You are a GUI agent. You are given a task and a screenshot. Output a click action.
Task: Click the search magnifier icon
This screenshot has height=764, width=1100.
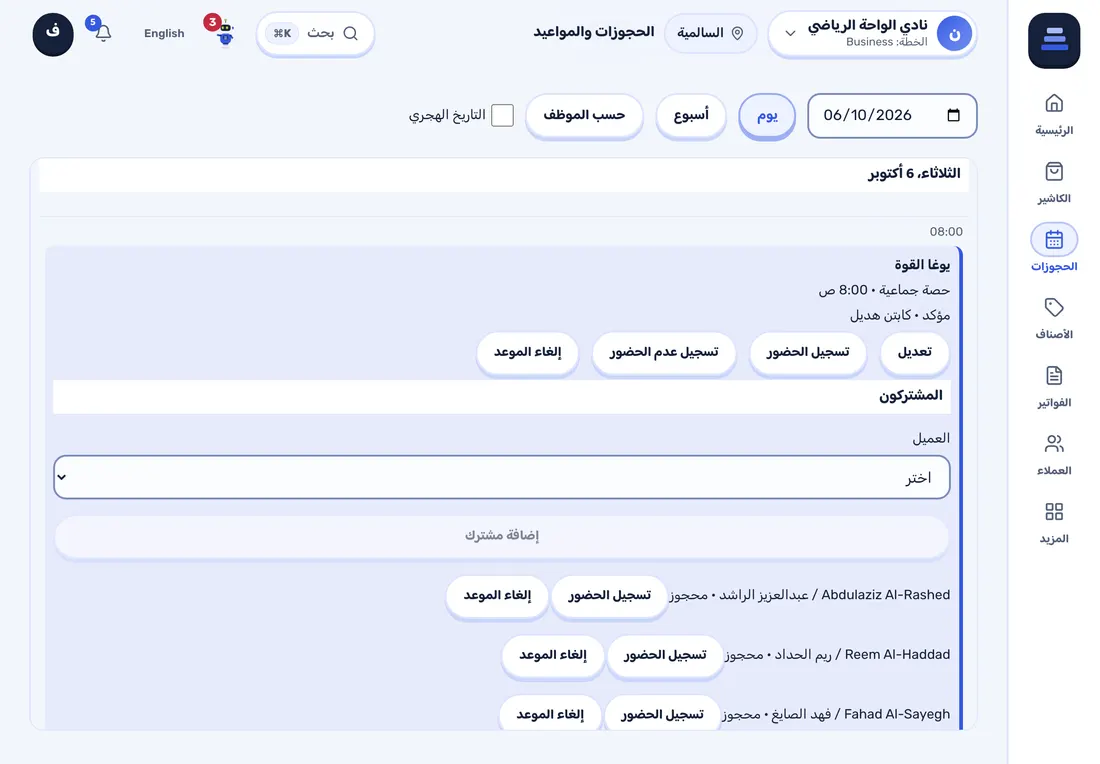pyautogui.click(x=351, y=33)
